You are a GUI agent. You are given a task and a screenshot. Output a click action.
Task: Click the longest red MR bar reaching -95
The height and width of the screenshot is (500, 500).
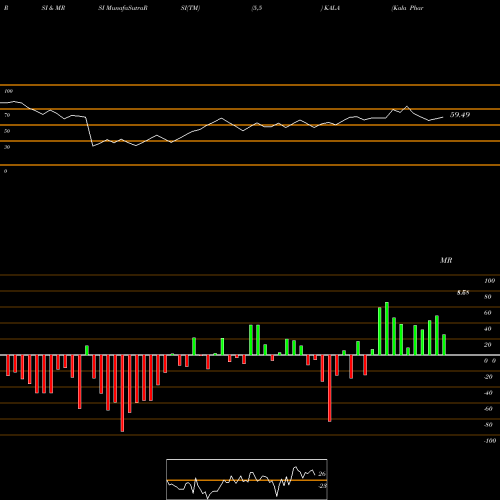tap(122, 393)
